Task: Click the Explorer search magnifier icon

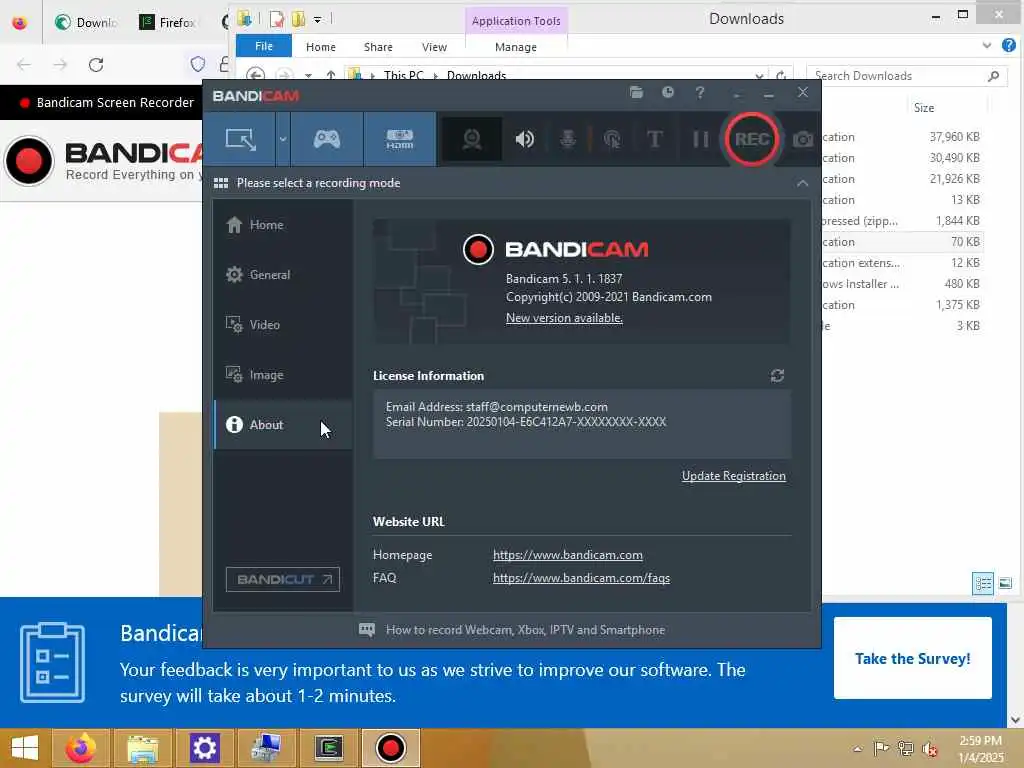Action: tap(993, 76)
